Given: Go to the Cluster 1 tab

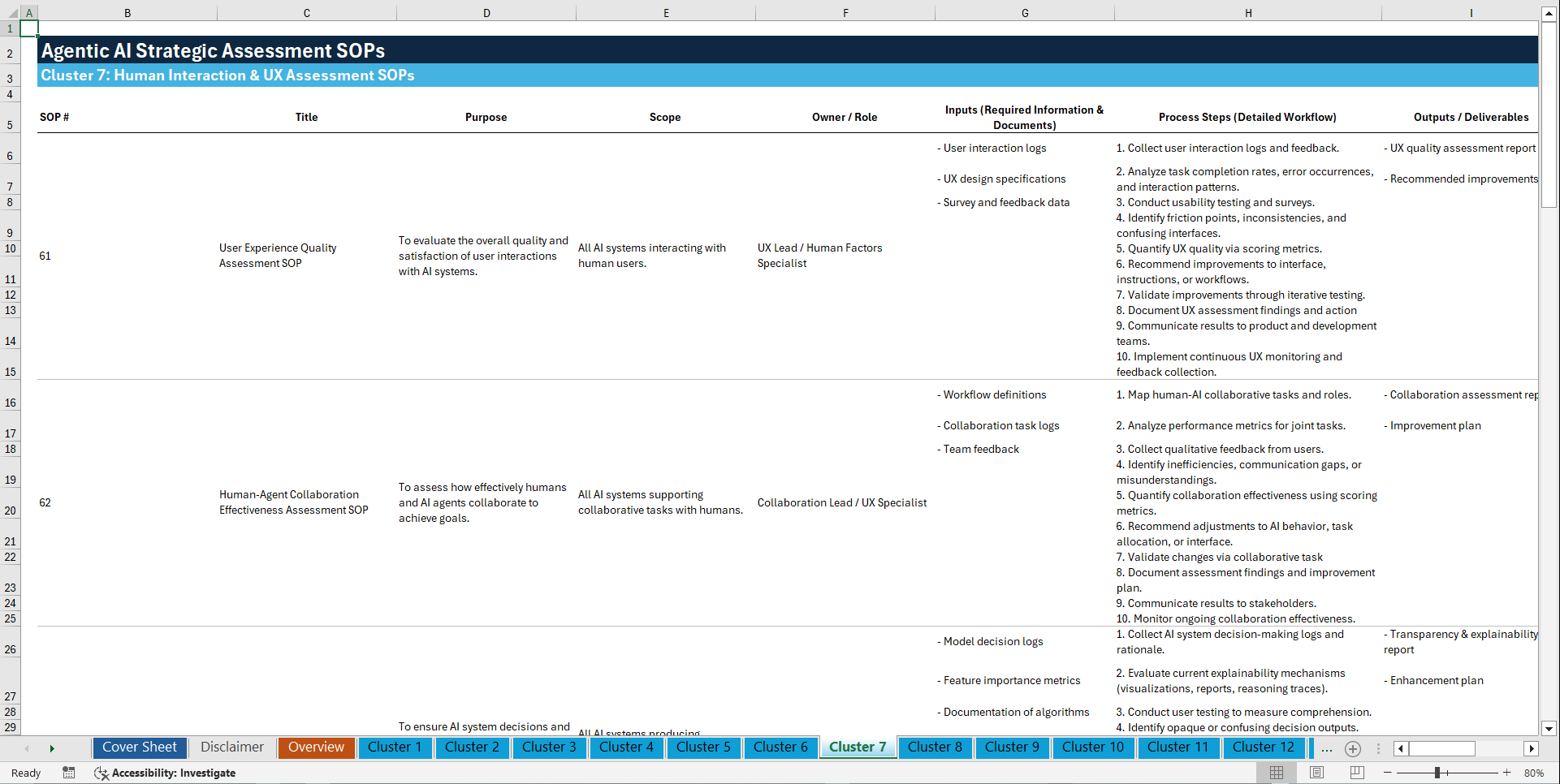Looking at the screenshot, I should tap(395, 747).
